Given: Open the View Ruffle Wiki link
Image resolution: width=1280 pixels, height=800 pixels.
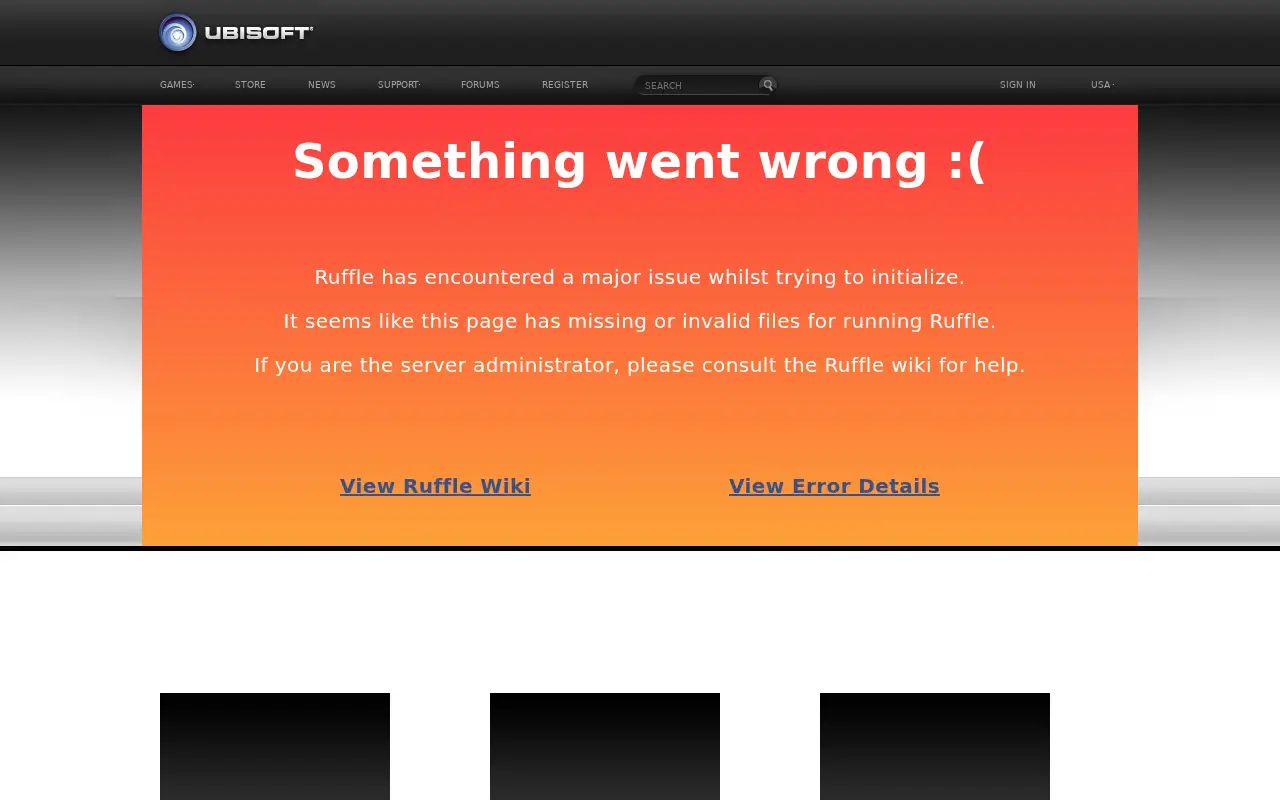Looking at the screenshot, I should point(435,486).
